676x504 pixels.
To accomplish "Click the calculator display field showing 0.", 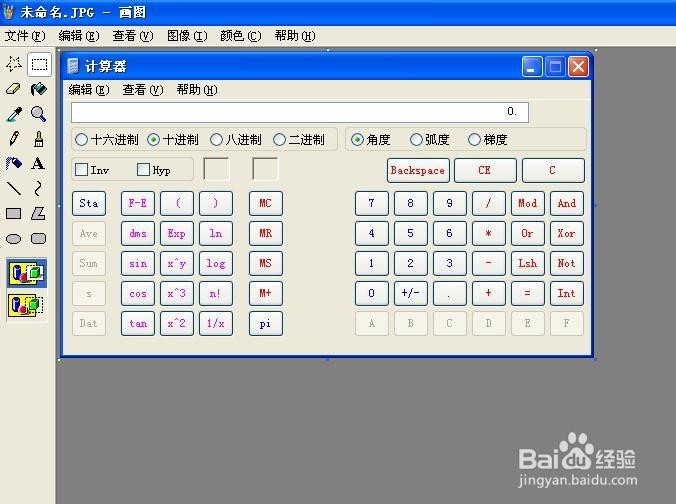I will click(x=300, y=113).
